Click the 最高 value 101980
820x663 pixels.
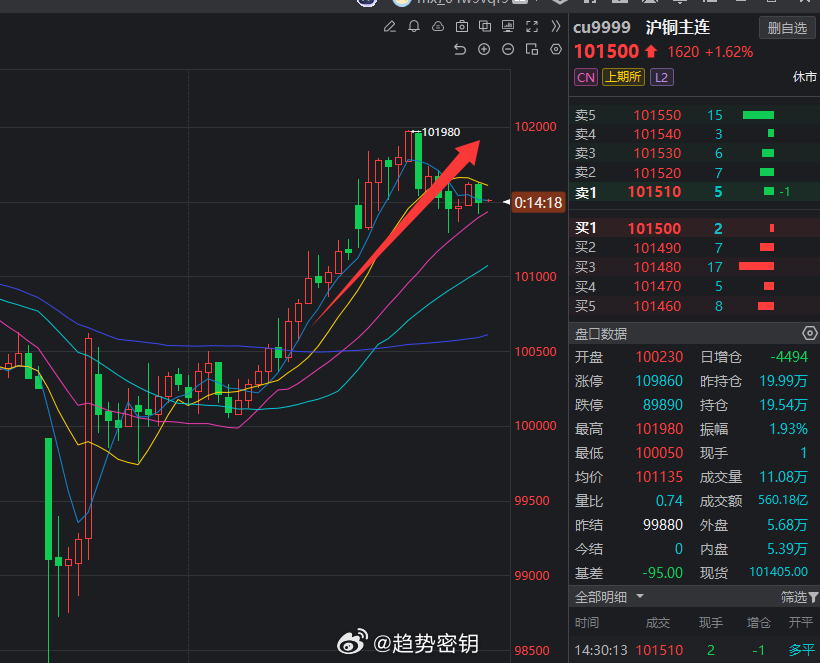(659, 429)
